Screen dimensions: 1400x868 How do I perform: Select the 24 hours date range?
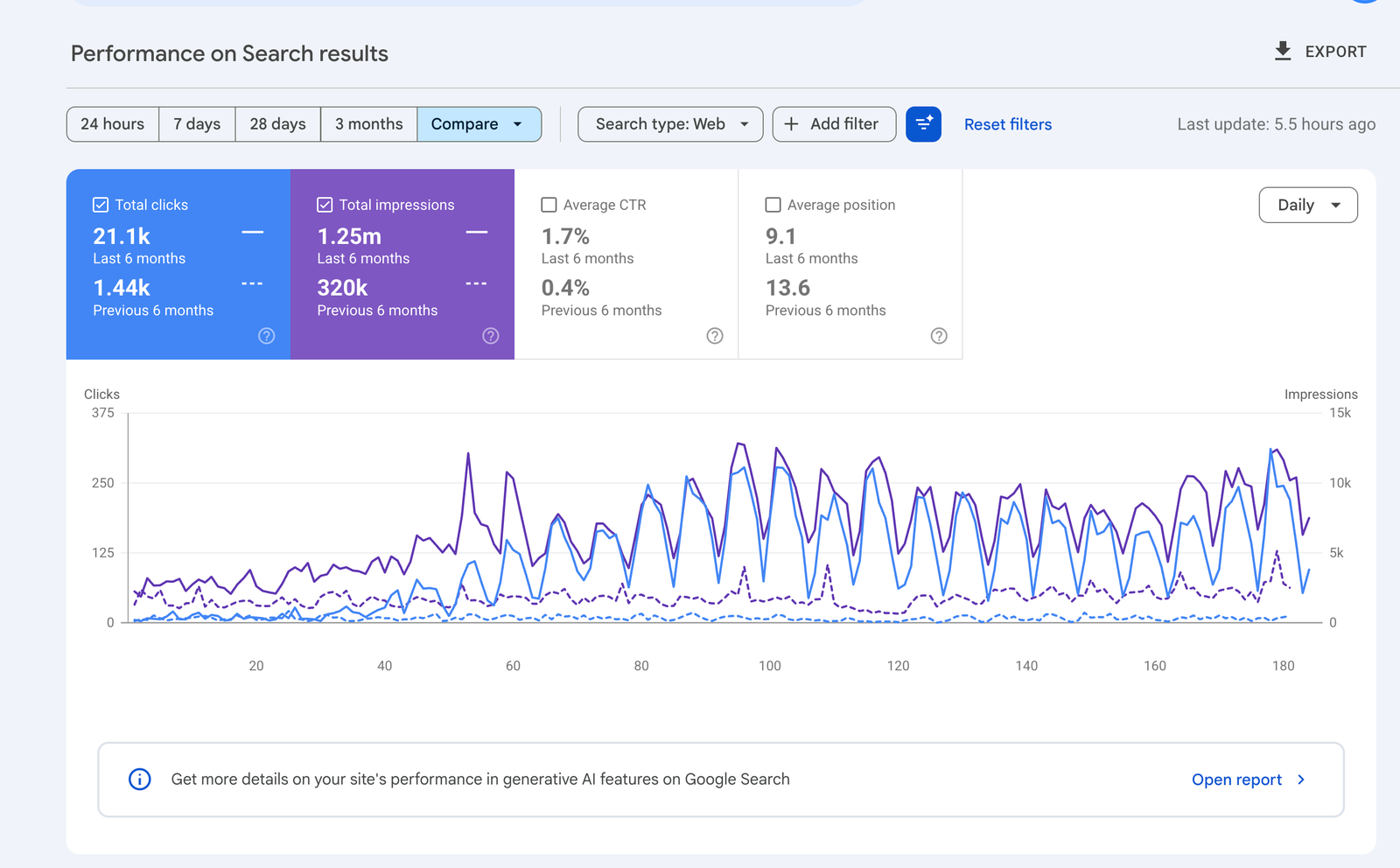point(113,124)
